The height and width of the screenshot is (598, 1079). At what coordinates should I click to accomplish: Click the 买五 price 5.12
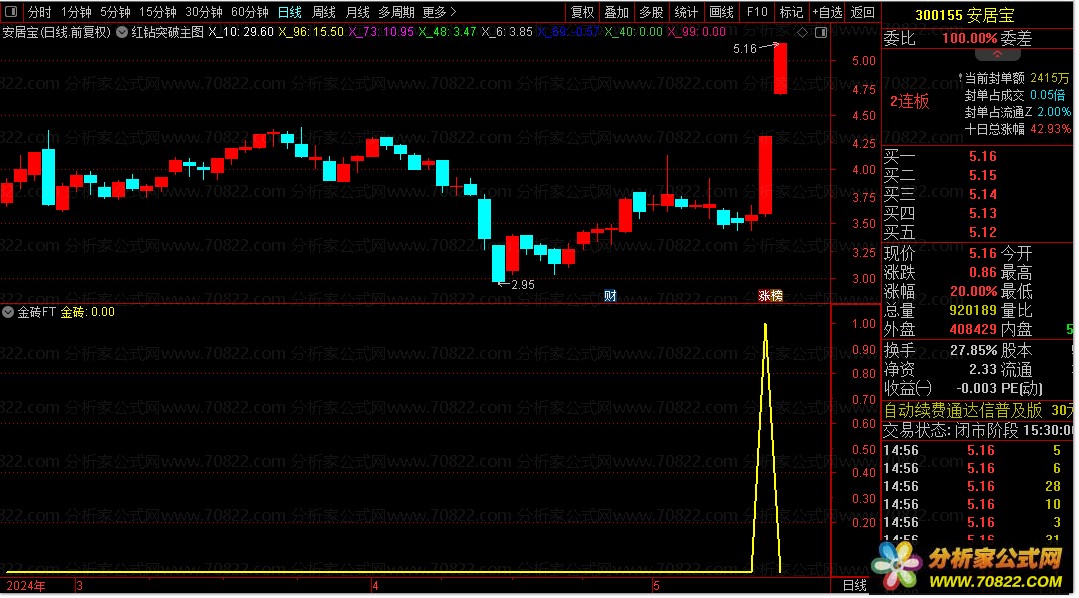983,232
